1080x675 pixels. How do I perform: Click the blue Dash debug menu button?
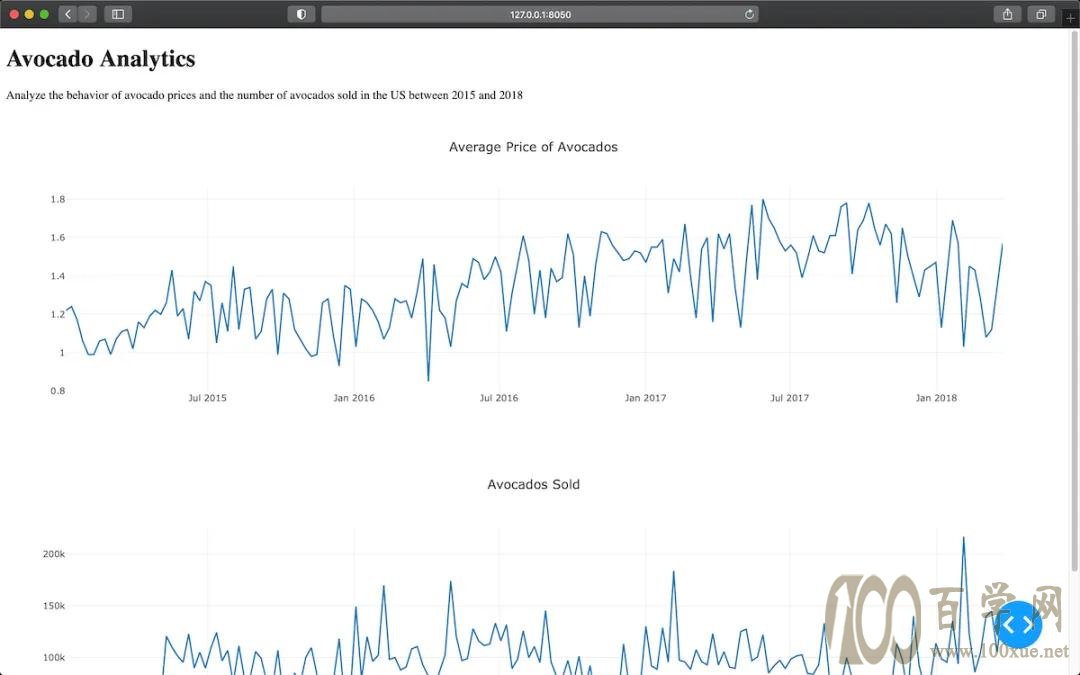[1019, 624]
